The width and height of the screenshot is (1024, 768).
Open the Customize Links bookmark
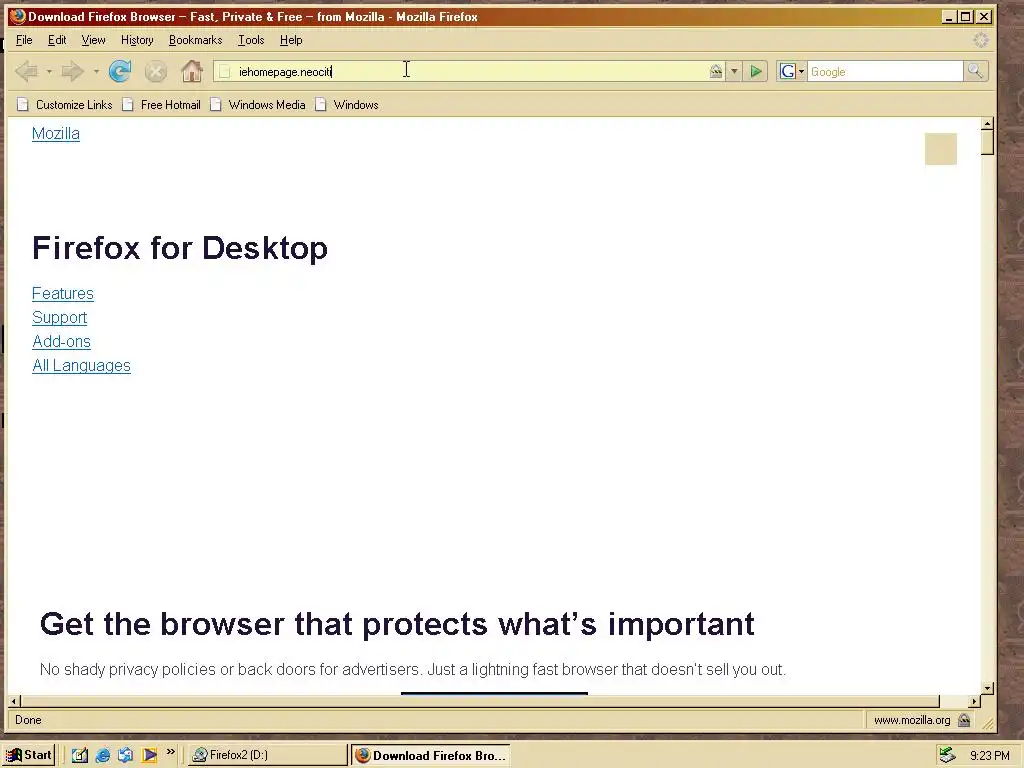(65, 104)
